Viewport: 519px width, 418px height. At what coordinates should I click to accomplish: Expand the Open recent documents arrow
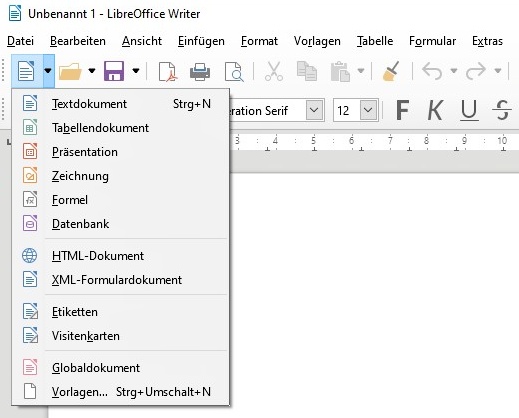coord(92,71)
